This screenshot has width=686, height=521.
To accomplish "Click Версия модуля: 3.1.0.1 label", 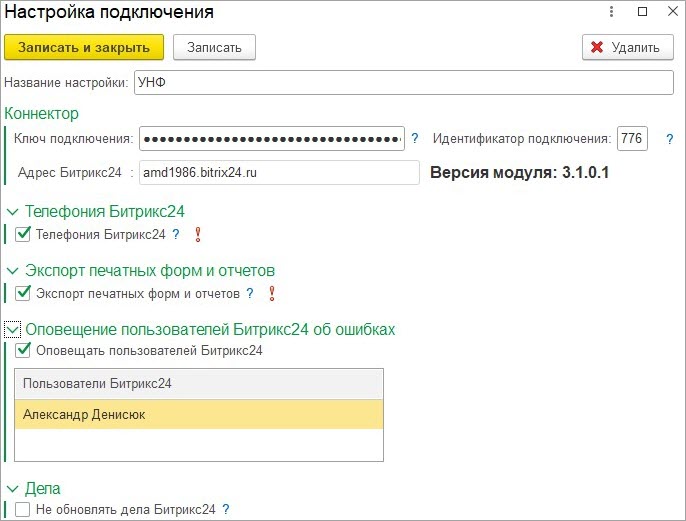I will (x=519, y=172).
